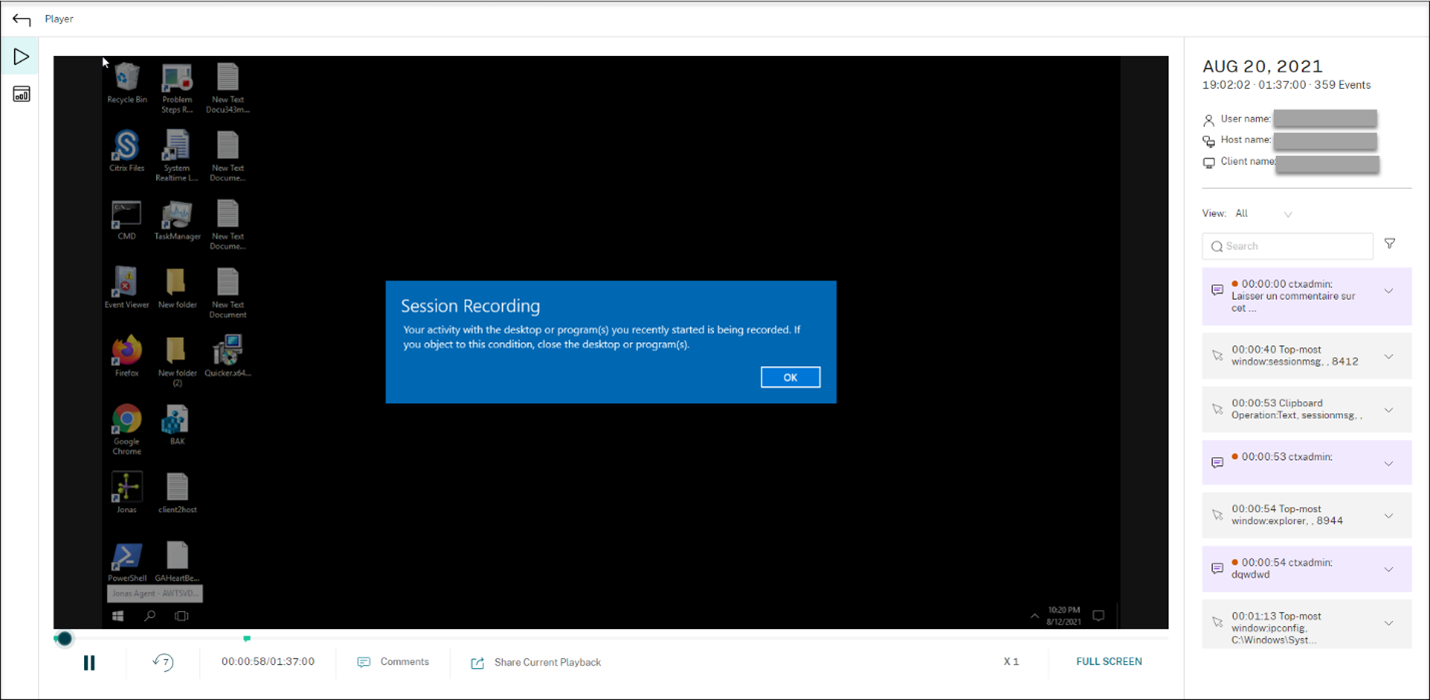Rewind seven seconds with the replay icon
Screen dimensions: 1430x700
[163, 662]
